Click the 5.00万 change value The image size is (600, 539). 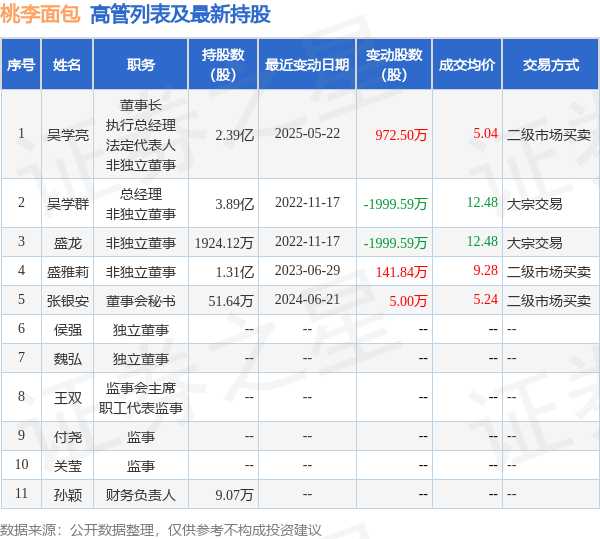tap(408, 301)
